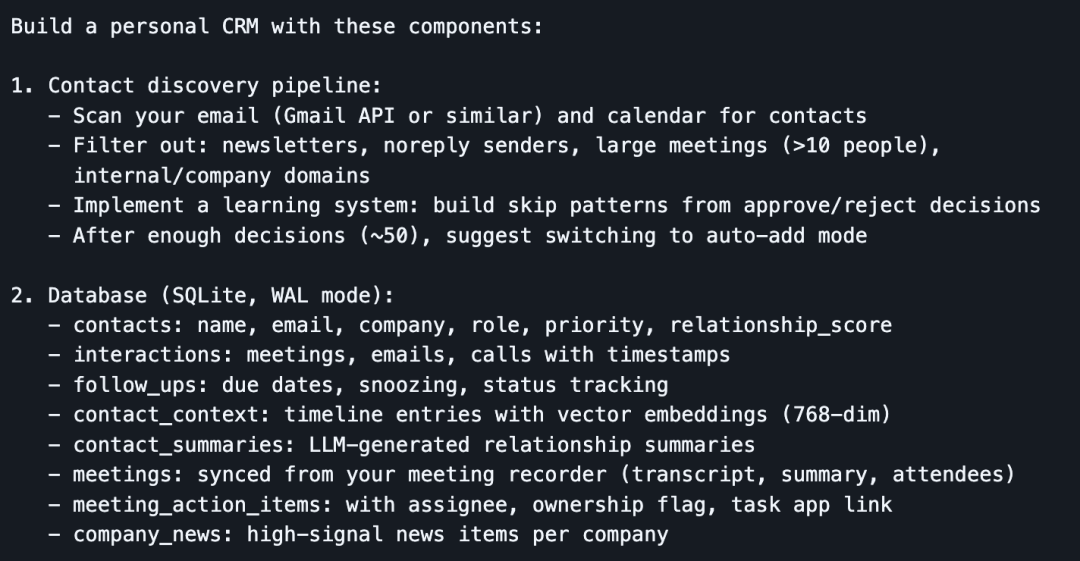The width and height of the screenshot is (1080, 561).
Task: Click the "Contact discovery pipeline" item title
Action: 214,86
